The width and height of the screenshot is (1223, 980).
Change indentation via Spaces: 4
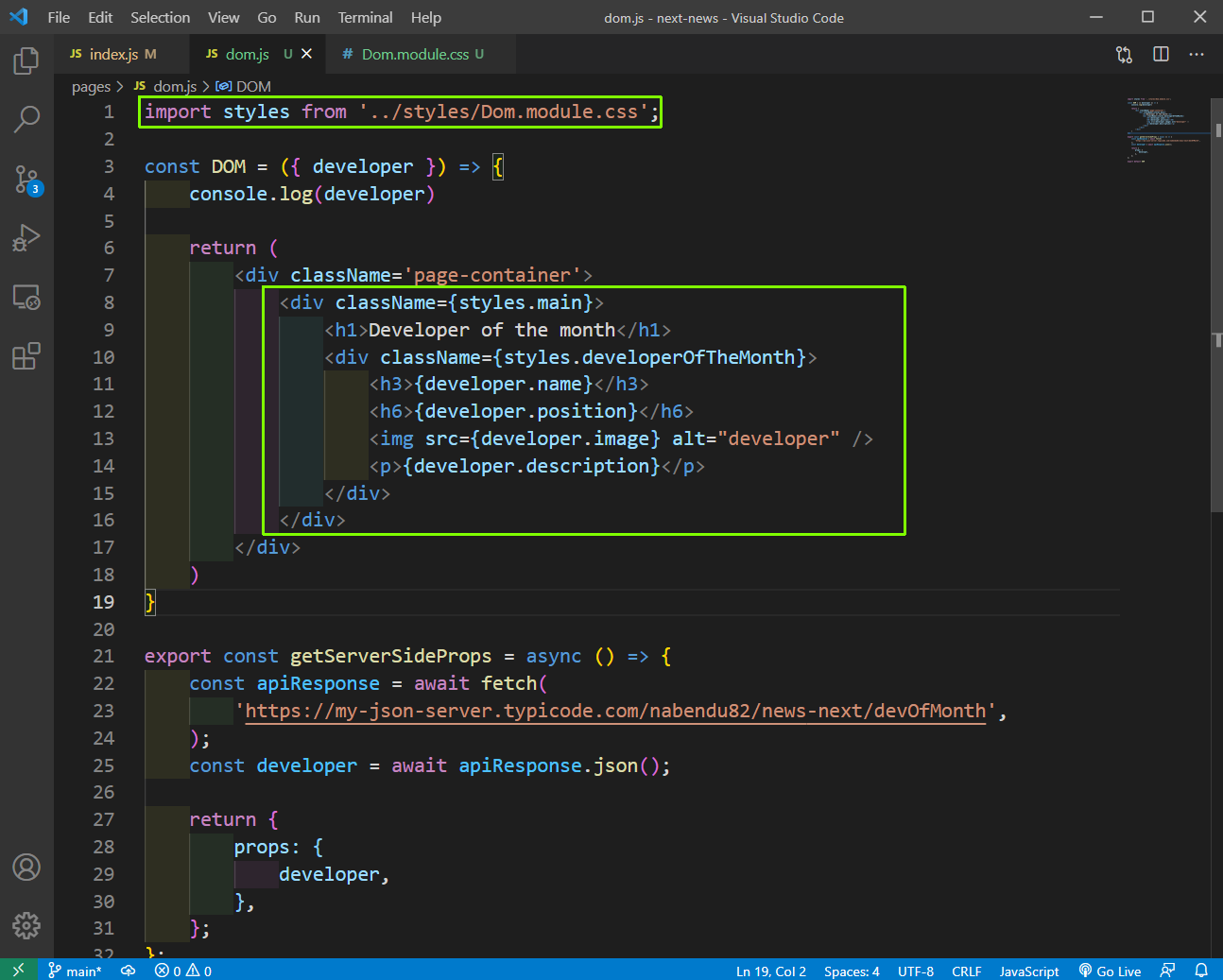point(852,971)
